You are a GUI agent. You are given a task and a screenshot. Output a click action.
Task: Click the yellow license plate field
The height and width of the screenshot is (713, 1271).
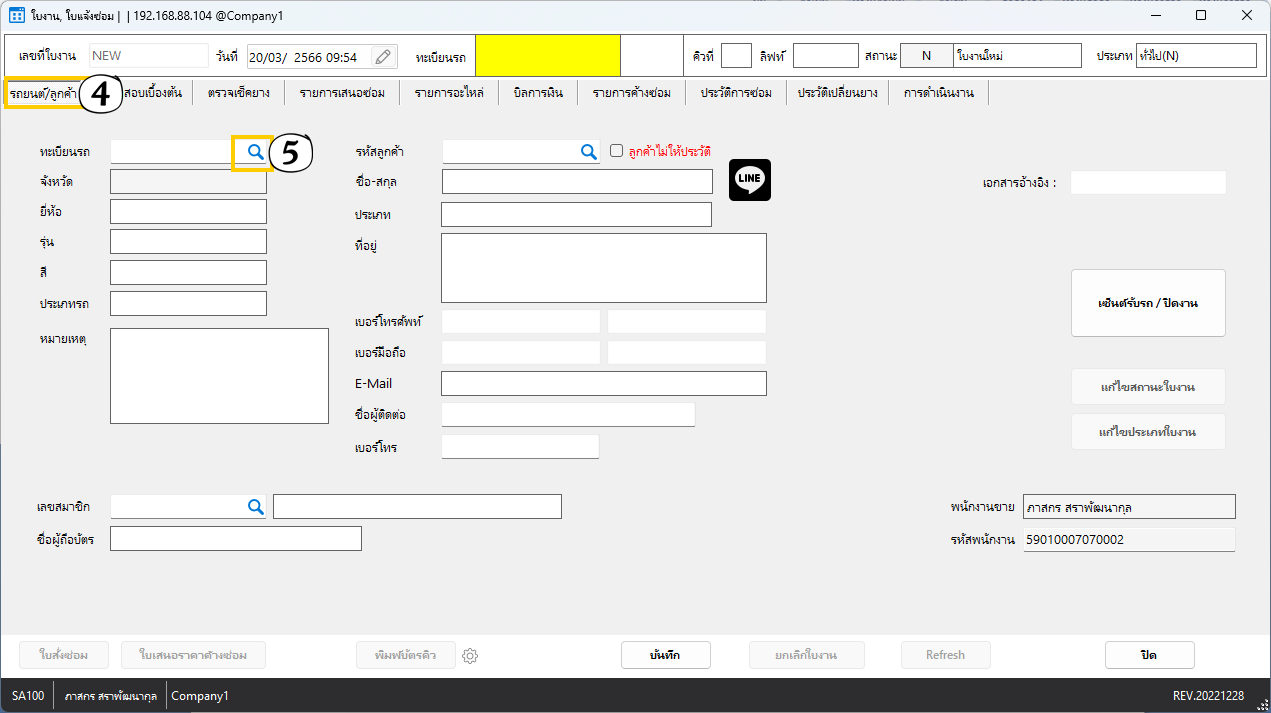pos(547,56)
